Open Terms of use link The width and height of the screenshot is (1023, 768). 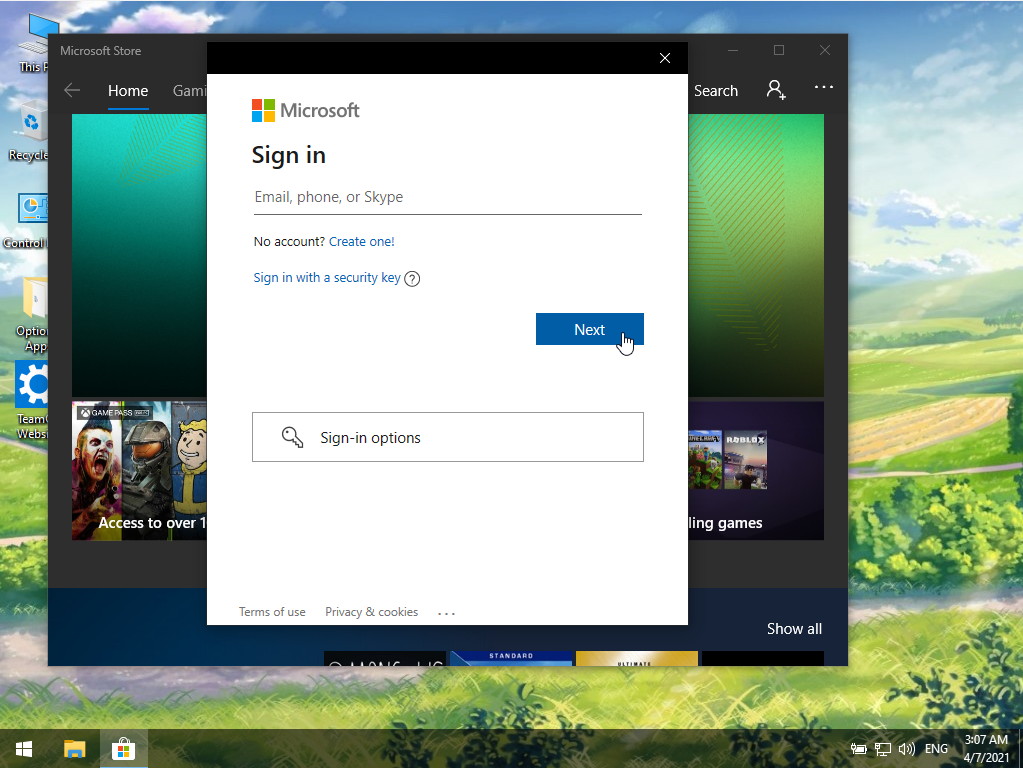point(272,612)
